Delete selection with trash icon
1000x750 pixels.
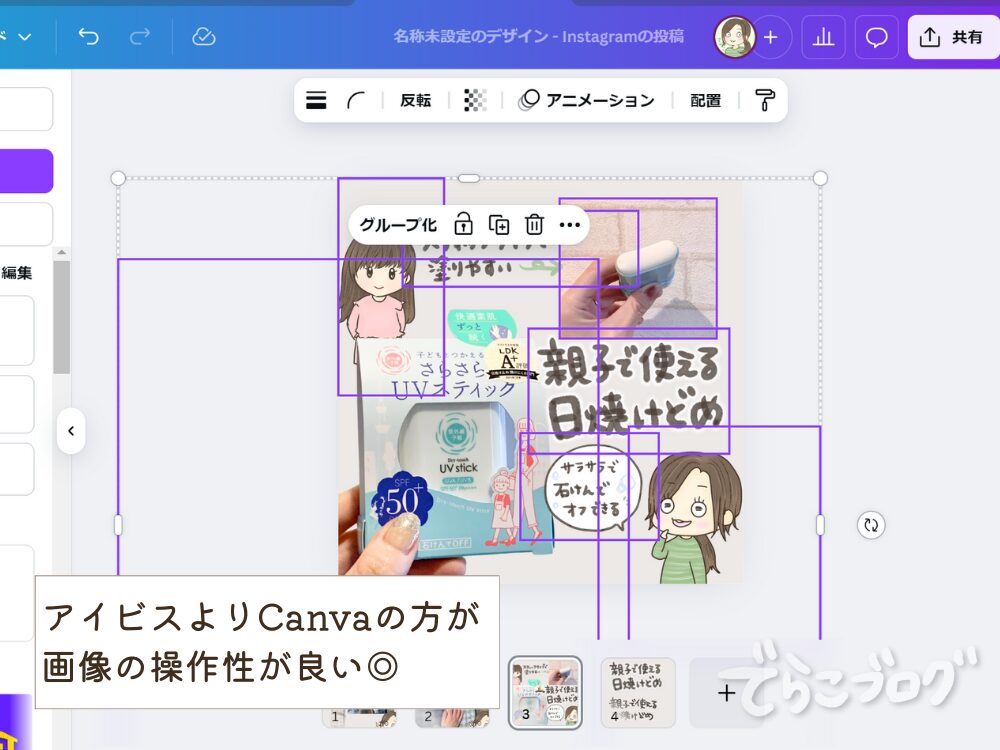tap(534, 224)
